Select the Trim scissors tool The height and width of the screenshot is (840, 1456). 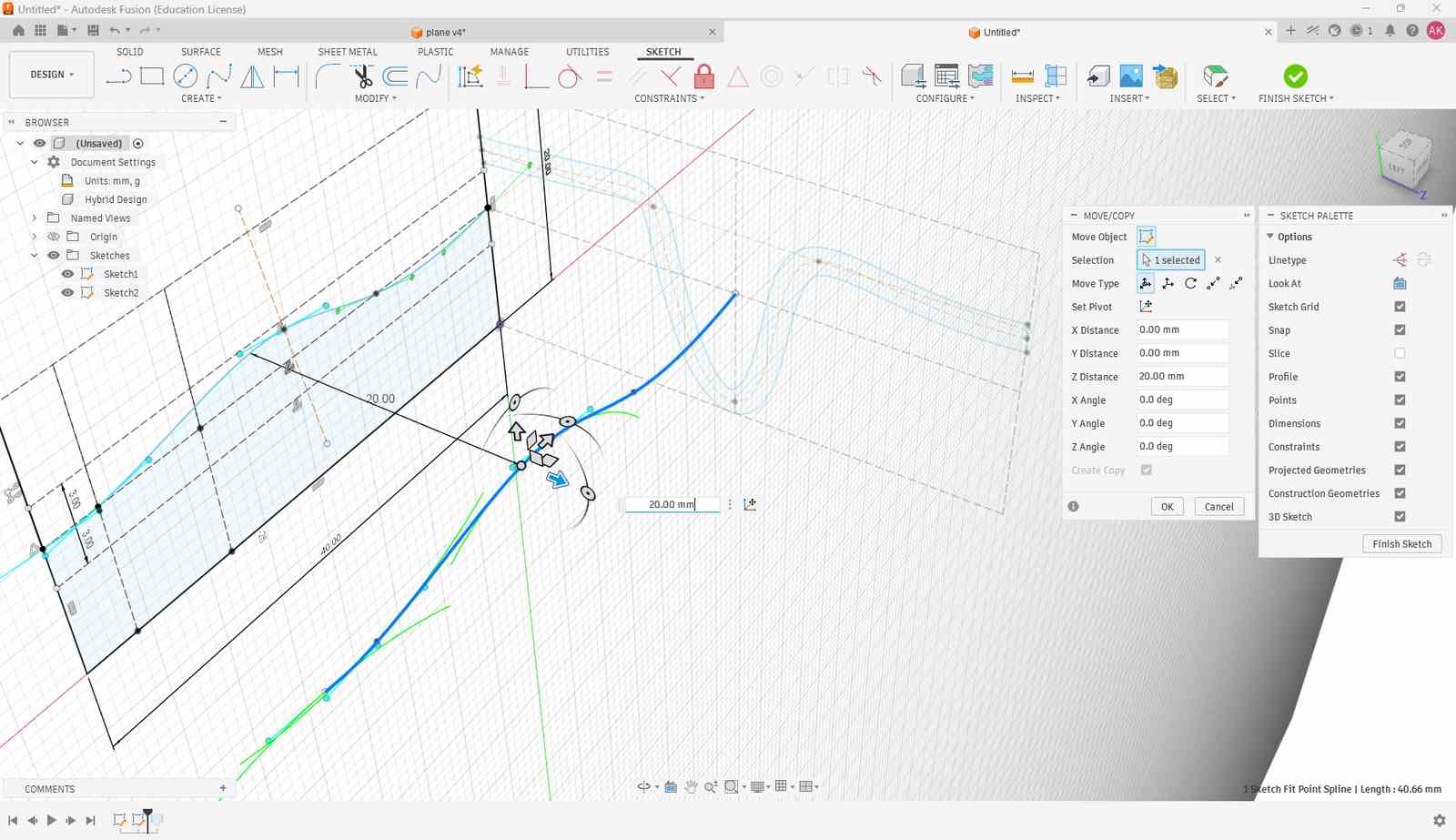pyautogui.click(x=362, y=76)
